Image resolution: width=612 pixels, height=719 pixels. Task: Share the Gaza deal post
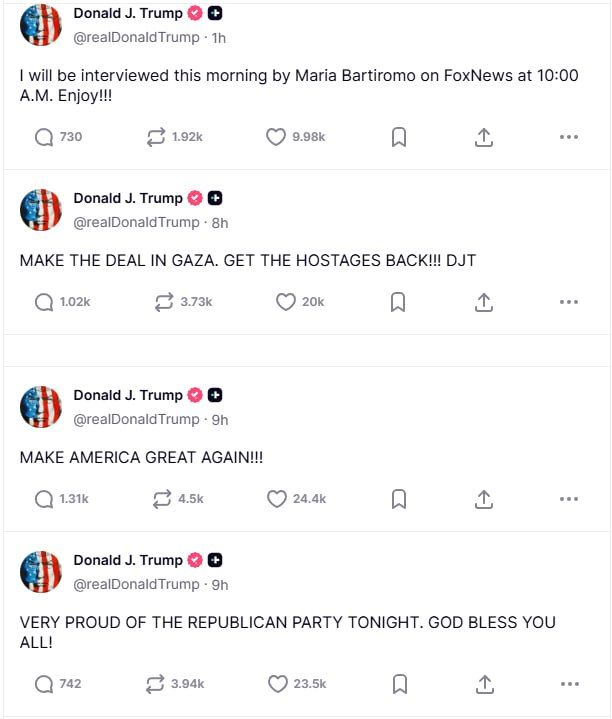click(x=484, y=302)
